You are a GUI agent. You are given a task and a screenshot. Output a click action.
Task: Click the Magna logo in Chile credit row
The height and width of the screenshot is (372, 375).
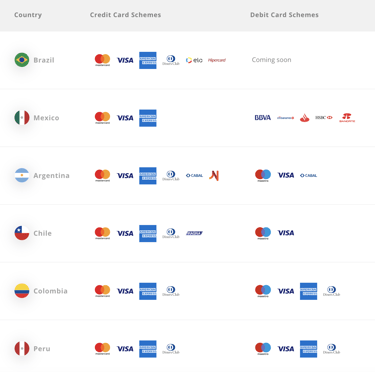coord(194,233)
